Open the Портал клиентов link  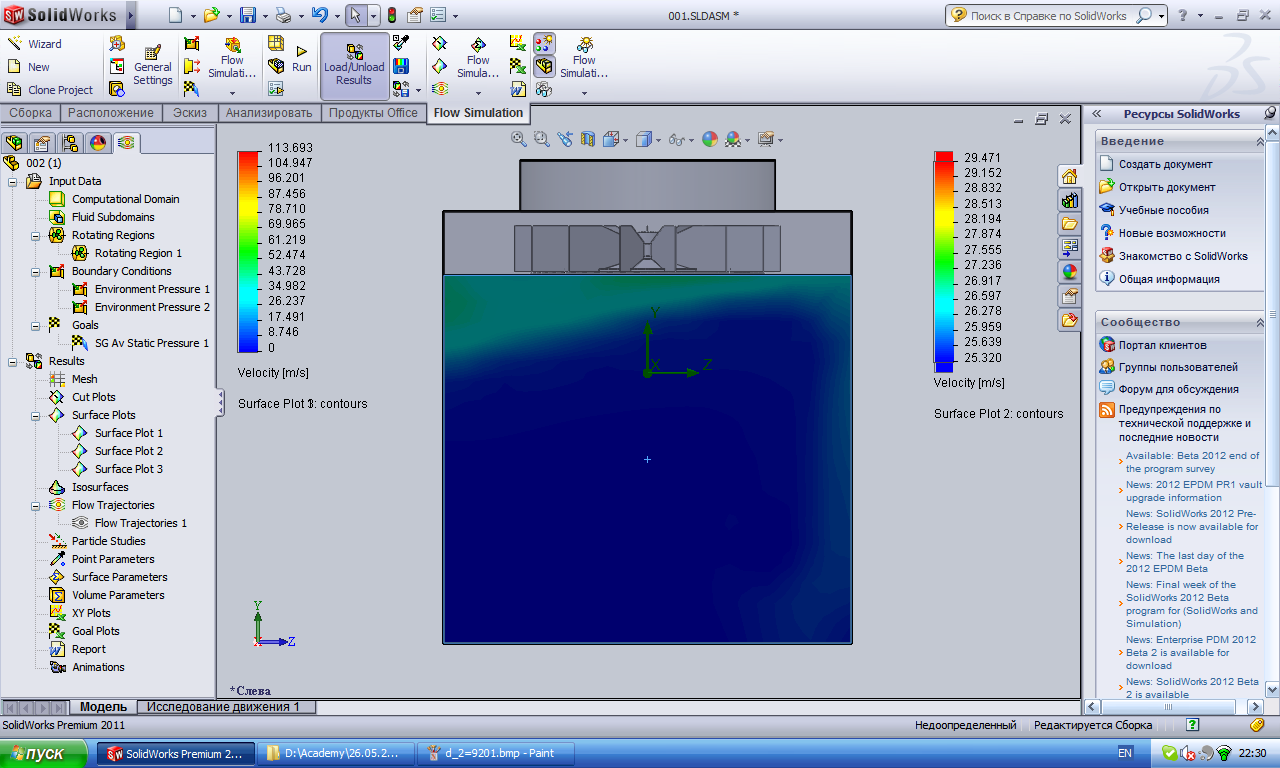click(x=1164, y=345)
